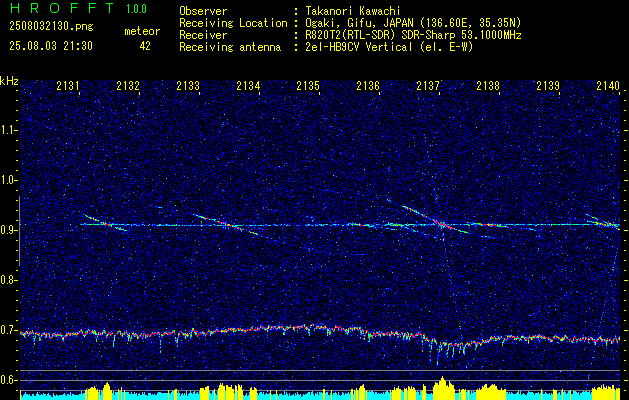The width and height of the screenshot is (629, 400).
Task: Click the kHz axis unit label
Action: [x=9, y=81]
